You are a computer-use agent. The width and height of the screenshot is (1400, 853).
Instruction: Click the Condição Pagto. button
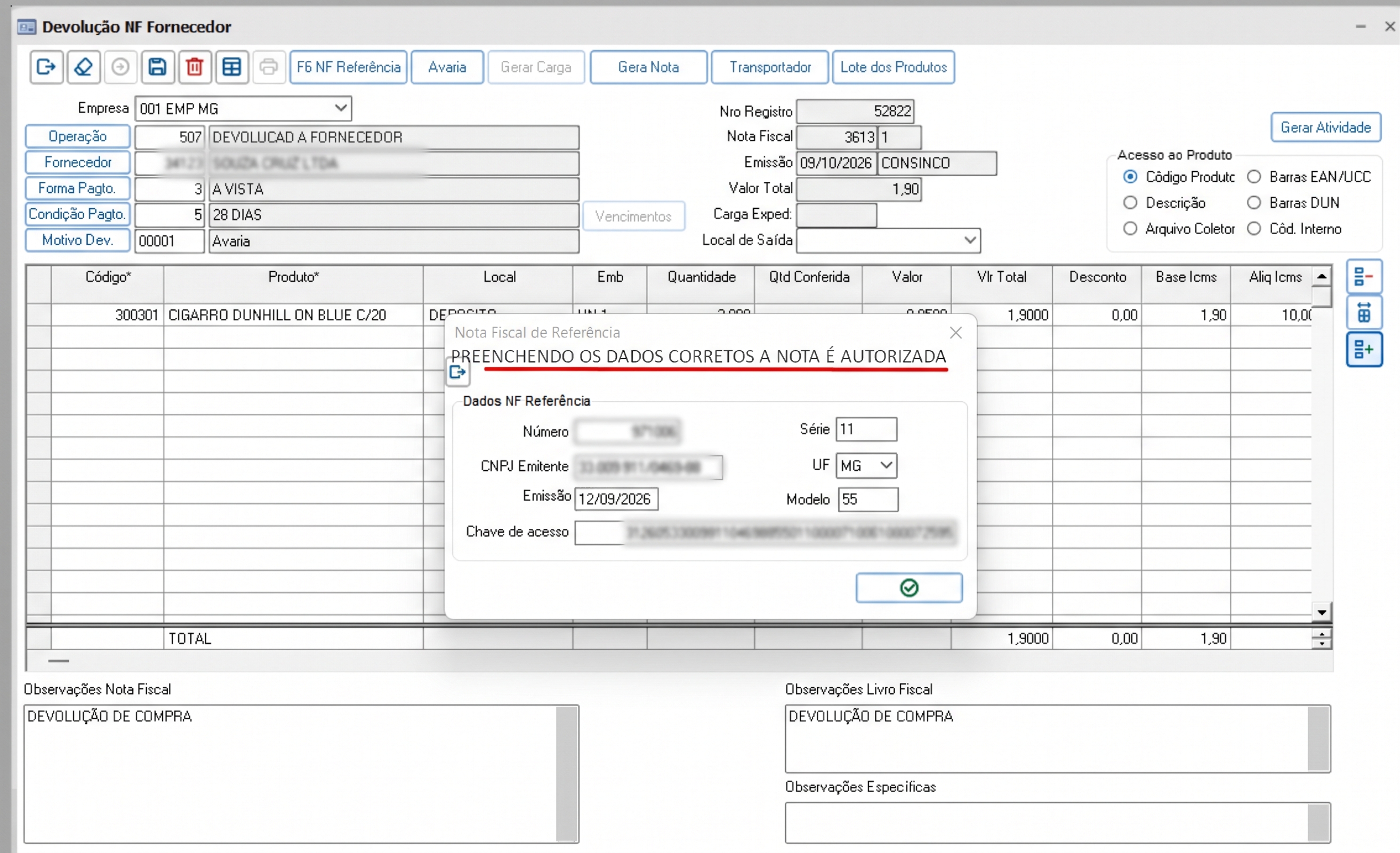coord(78,214)
